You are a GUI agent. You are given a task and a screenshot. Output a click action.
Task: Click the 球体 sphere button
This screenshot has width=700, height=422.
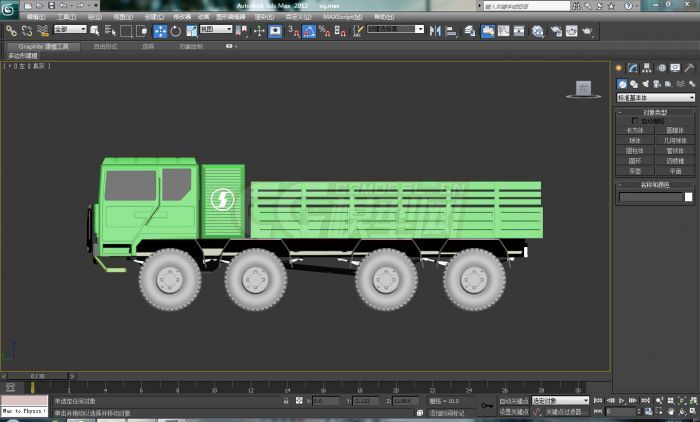tap(635, 141)
